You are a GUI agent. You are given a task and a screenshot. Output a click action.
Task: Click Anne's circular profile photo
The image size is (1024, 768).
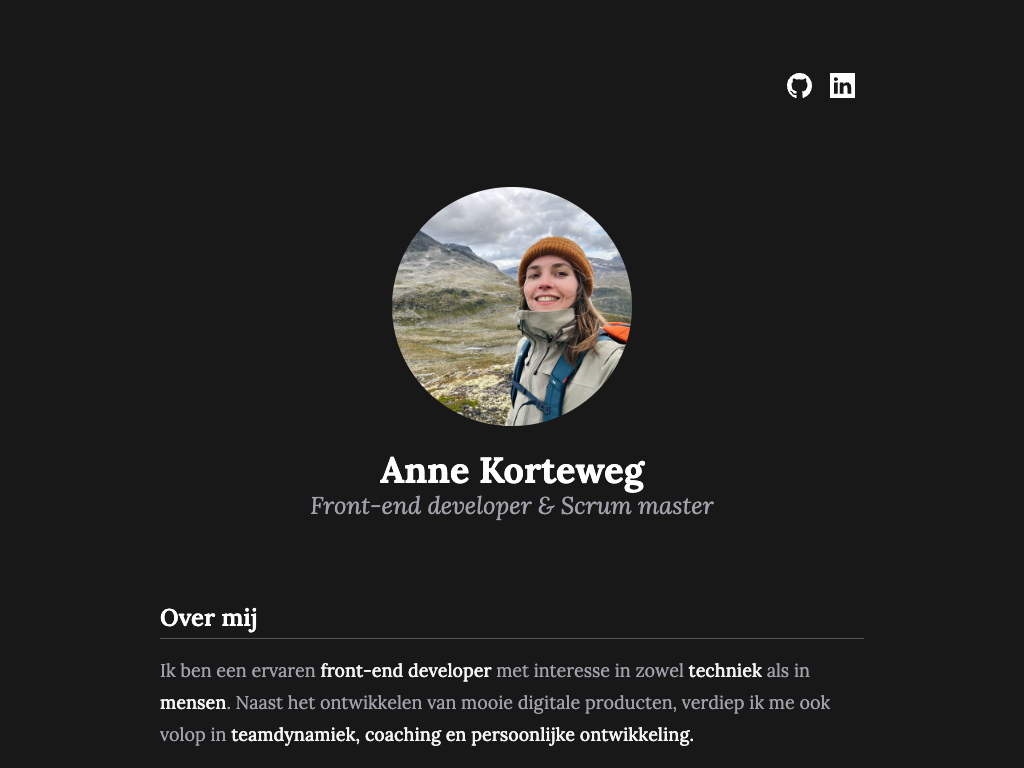click(x=511, y=306)
